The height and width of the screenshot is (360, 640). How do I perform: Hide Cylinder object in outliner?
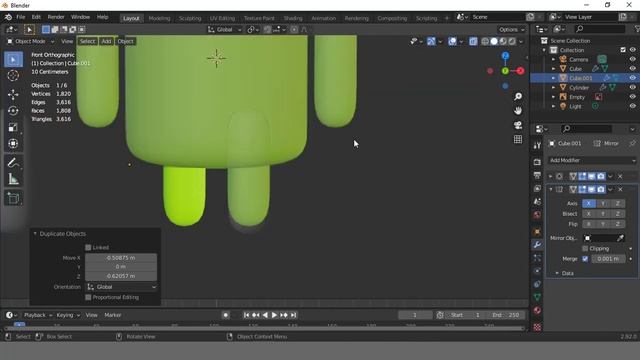[x=632, y=87]
